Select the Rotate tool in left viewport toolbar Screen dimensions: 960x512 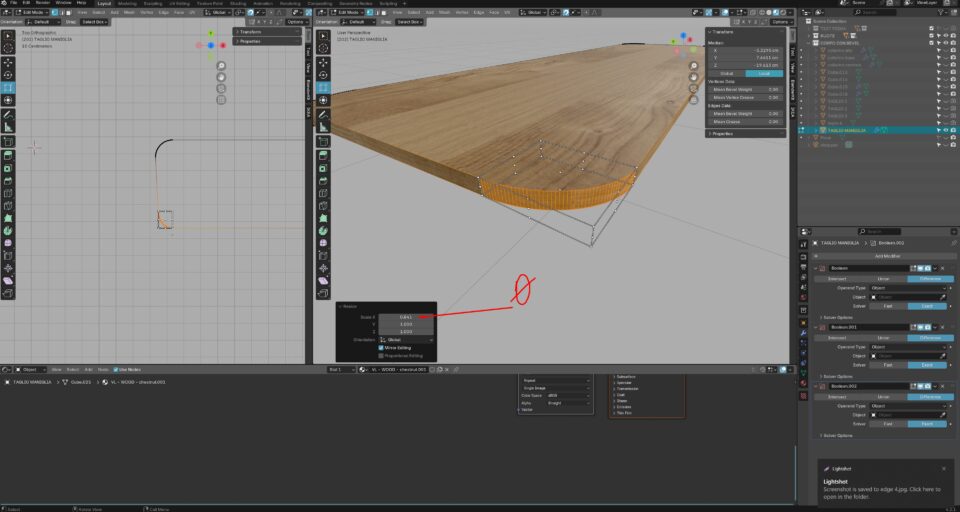[x=8, y=74]
